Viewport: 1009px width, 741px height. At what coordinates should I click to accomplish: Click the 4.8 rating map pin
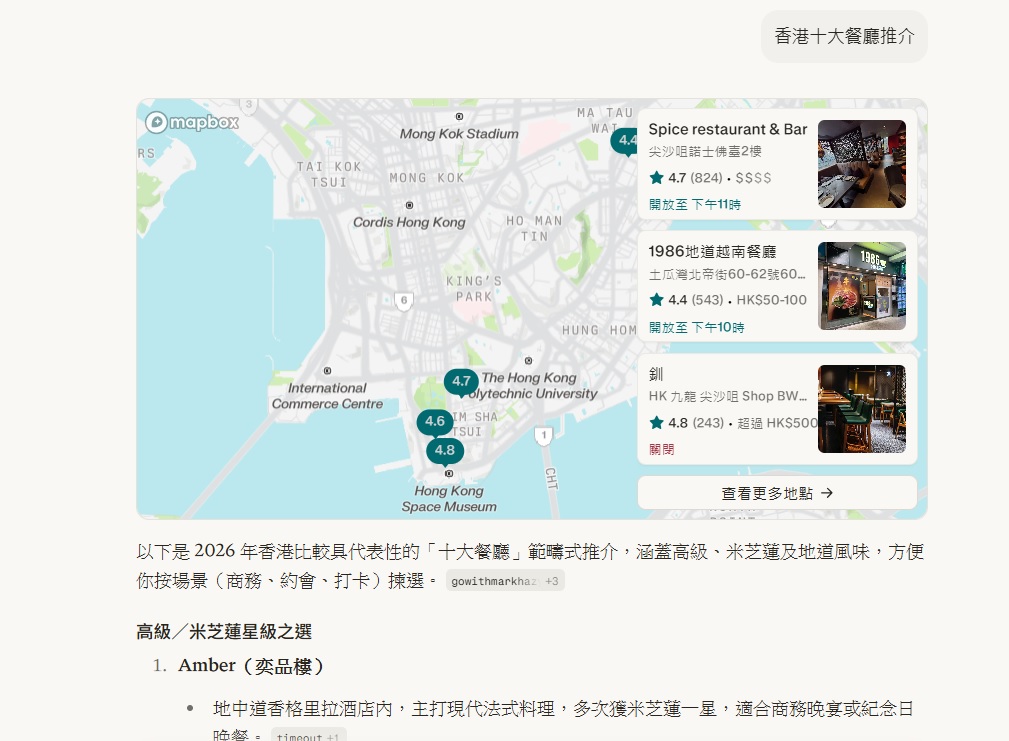coord(445,450)
